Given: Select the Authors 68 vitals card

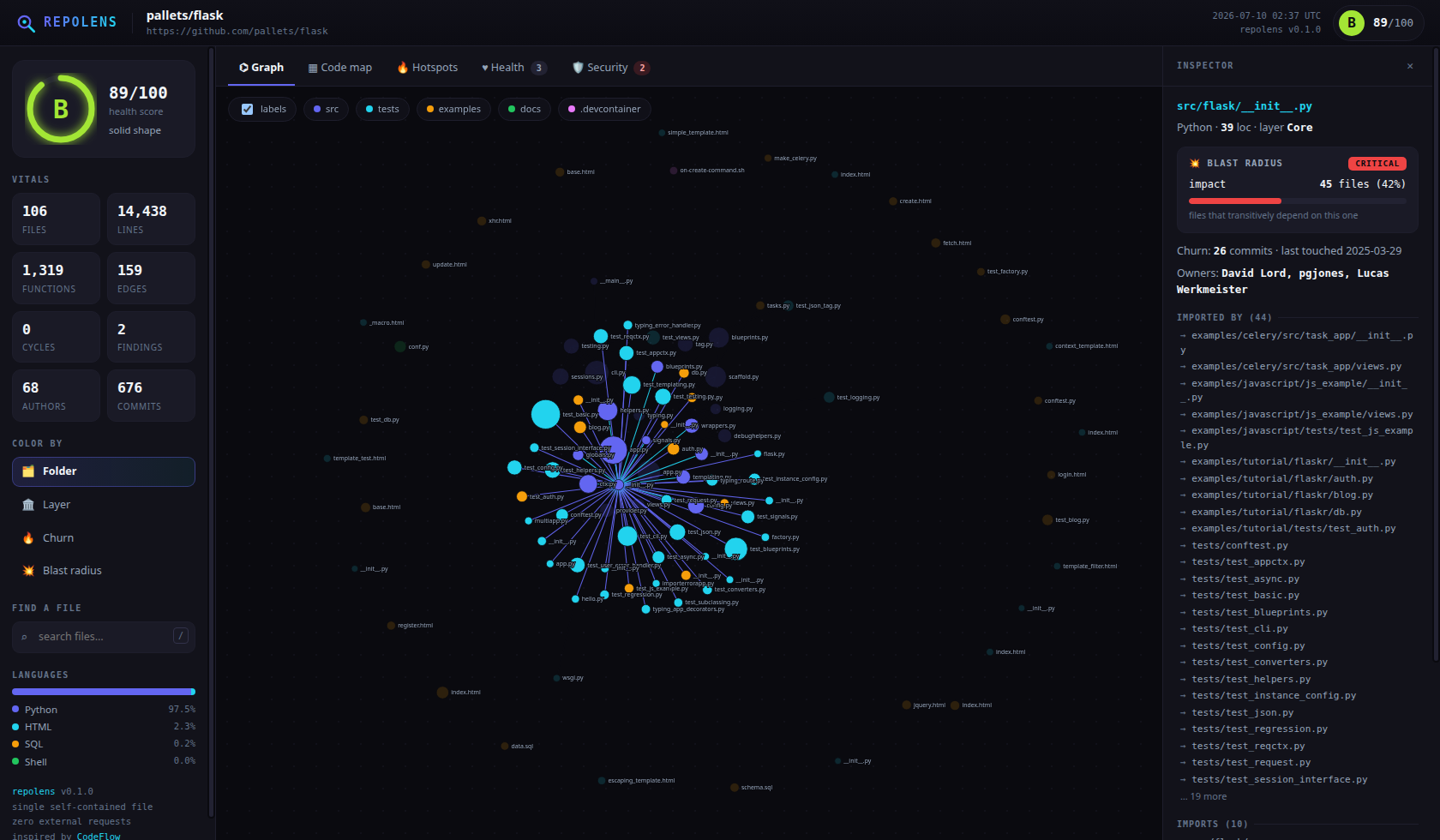Looking at the screenshot, I should coord(56,396).
